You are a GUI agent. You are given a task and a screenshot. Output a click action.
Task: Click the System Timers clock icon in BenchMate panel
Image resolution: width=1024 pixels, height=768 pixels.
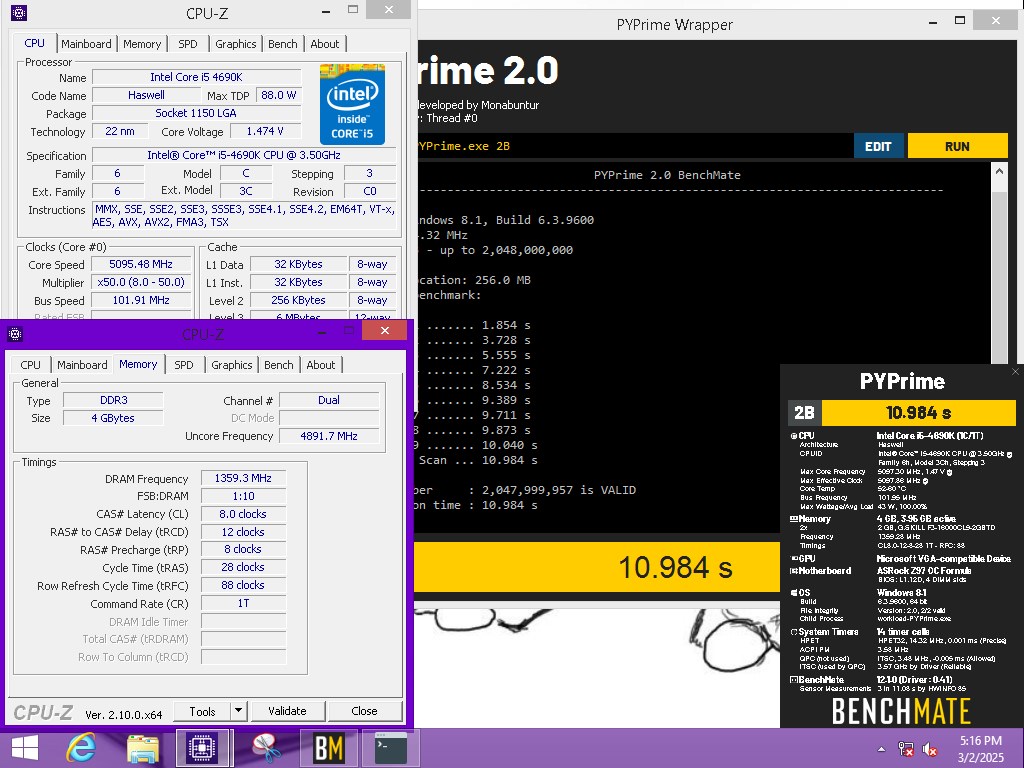point(793,632)
